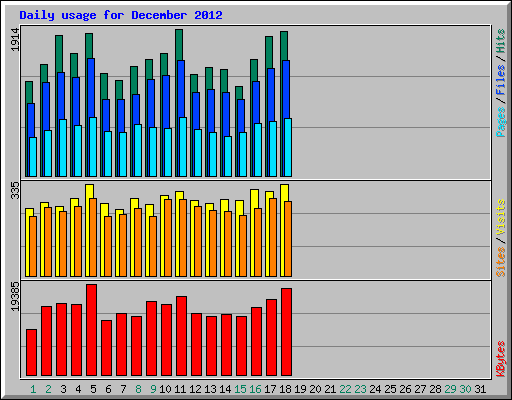Click day 28 on the x-axis
Image resolution: width=512 pixels, height=400 pixels.
[x=435, y=389]
